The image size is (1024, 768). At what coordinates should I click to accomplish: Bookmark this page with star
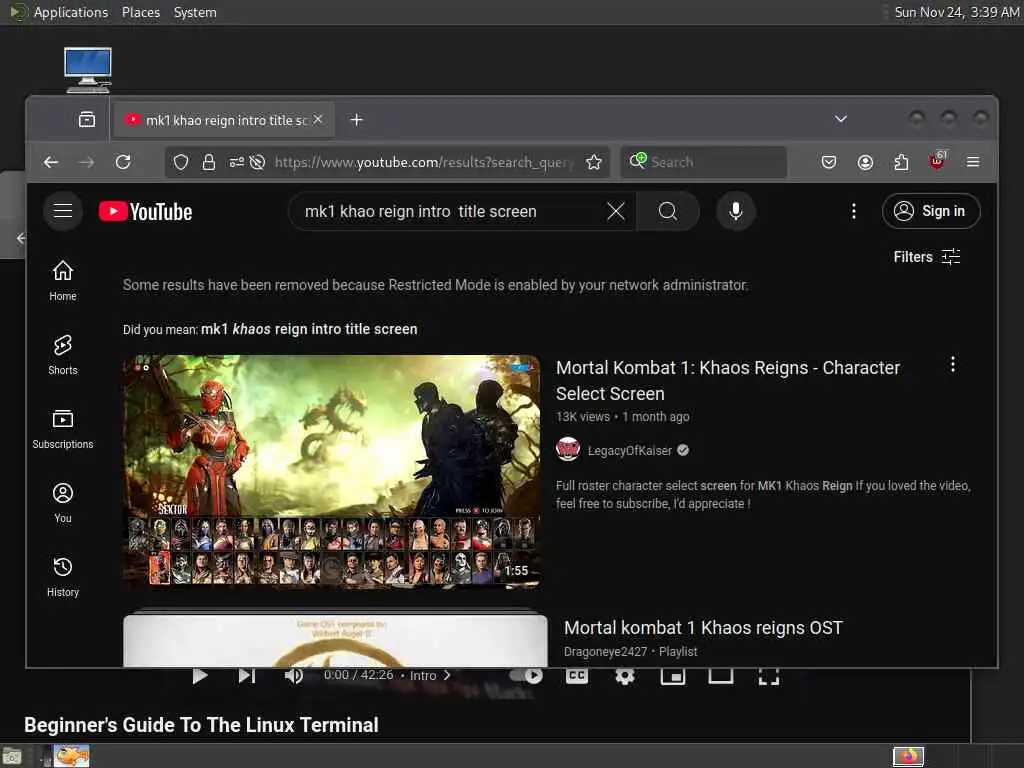[594, 162]
